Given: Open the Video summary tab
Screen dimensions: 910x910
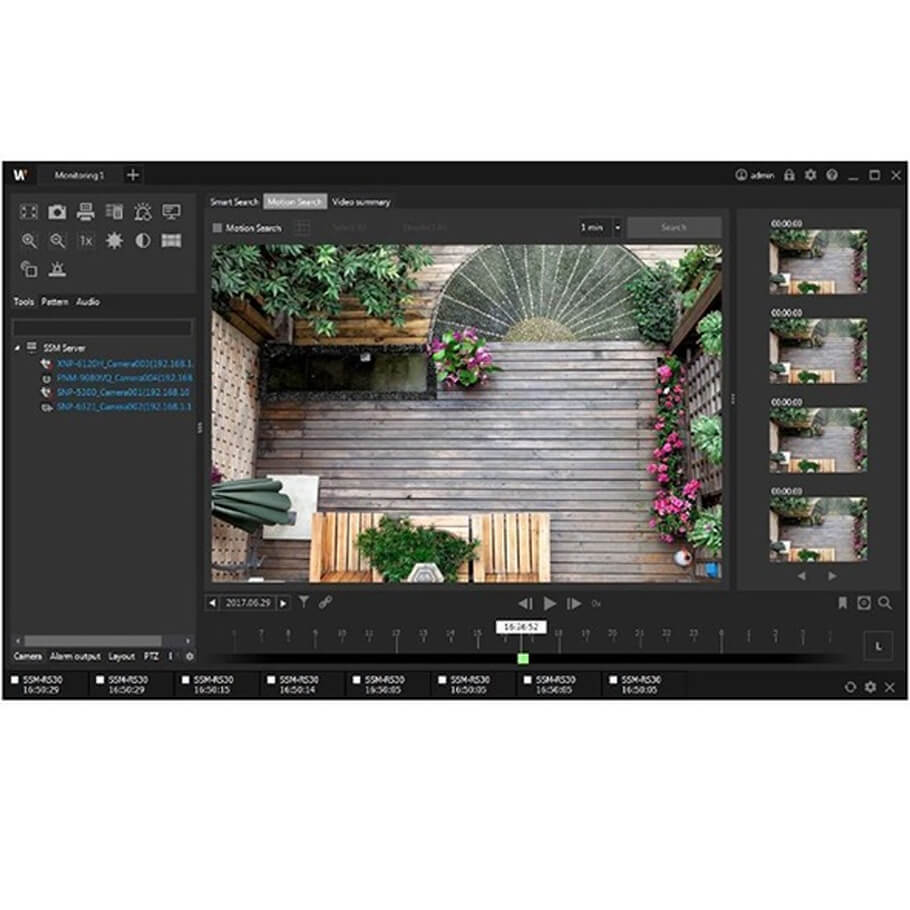Looking at the screenshot, I should coord(361,202).
